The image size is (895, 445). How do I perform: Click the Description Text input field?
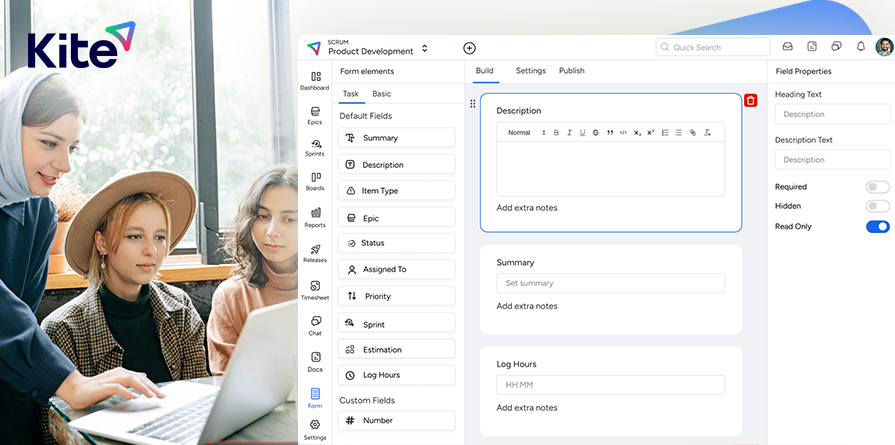click(x=832, y=160)
